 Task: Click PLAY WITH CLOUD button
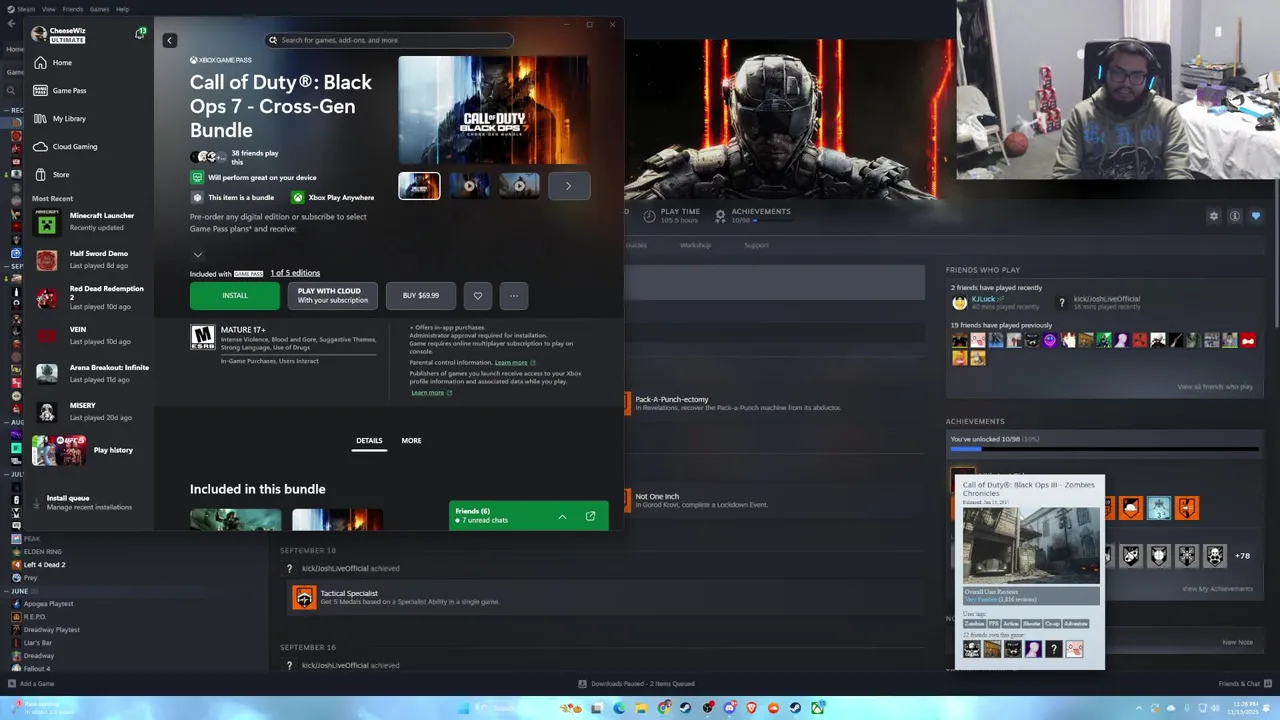pos(332,295)
